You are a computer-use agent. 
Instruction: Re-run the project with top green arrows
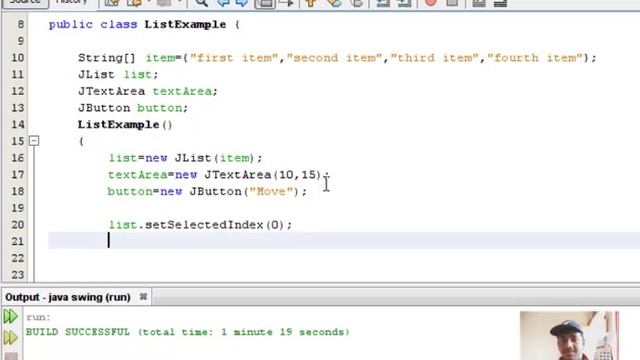10,317
